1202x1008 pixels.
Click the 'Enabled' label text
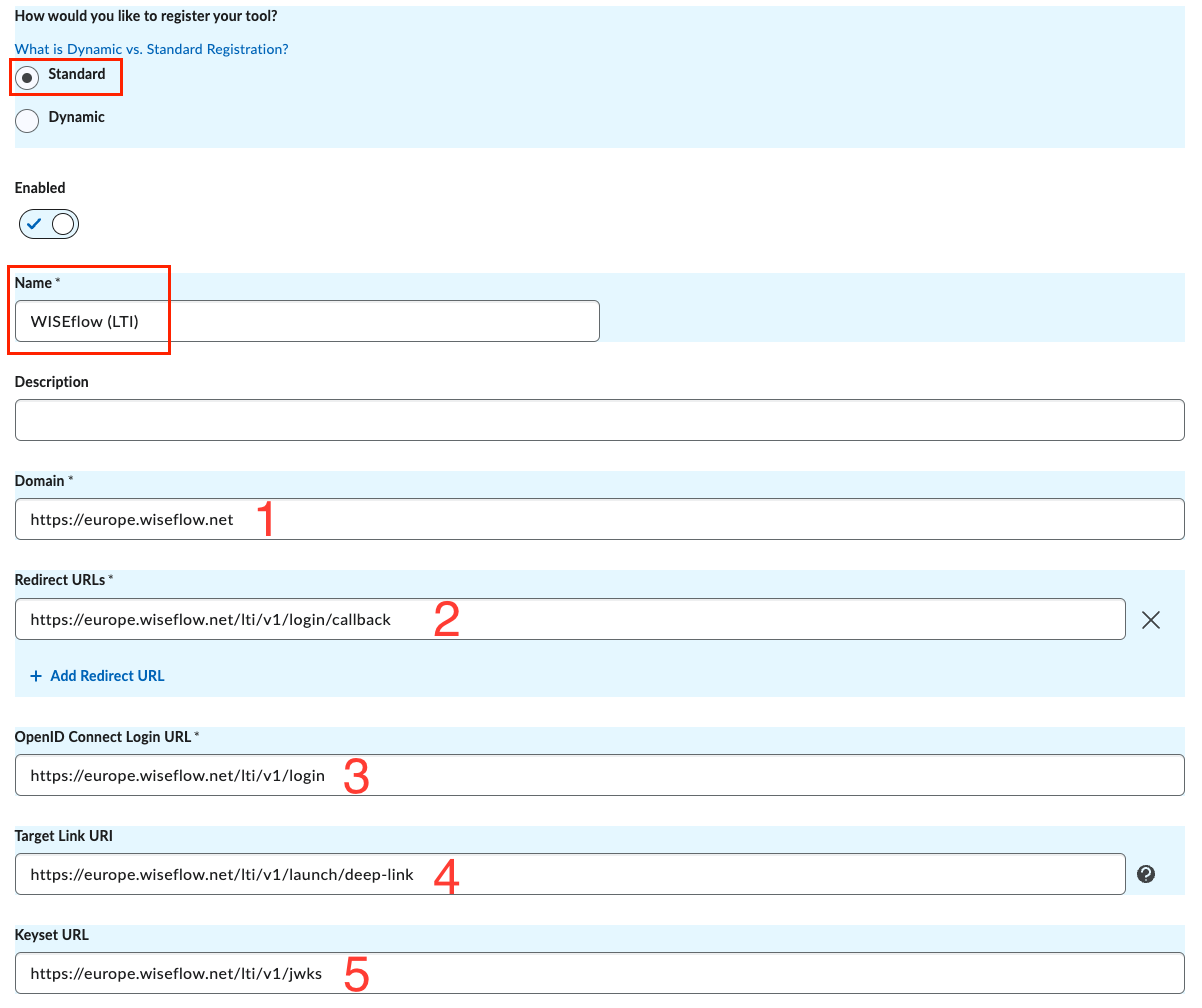[40, 188]
